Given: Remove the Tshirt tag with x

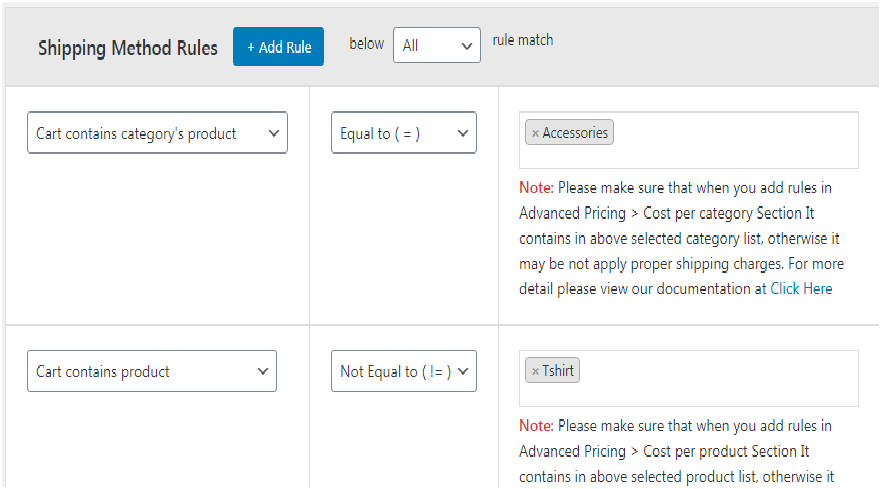Looking at the screenshot, I should point(535,372).
